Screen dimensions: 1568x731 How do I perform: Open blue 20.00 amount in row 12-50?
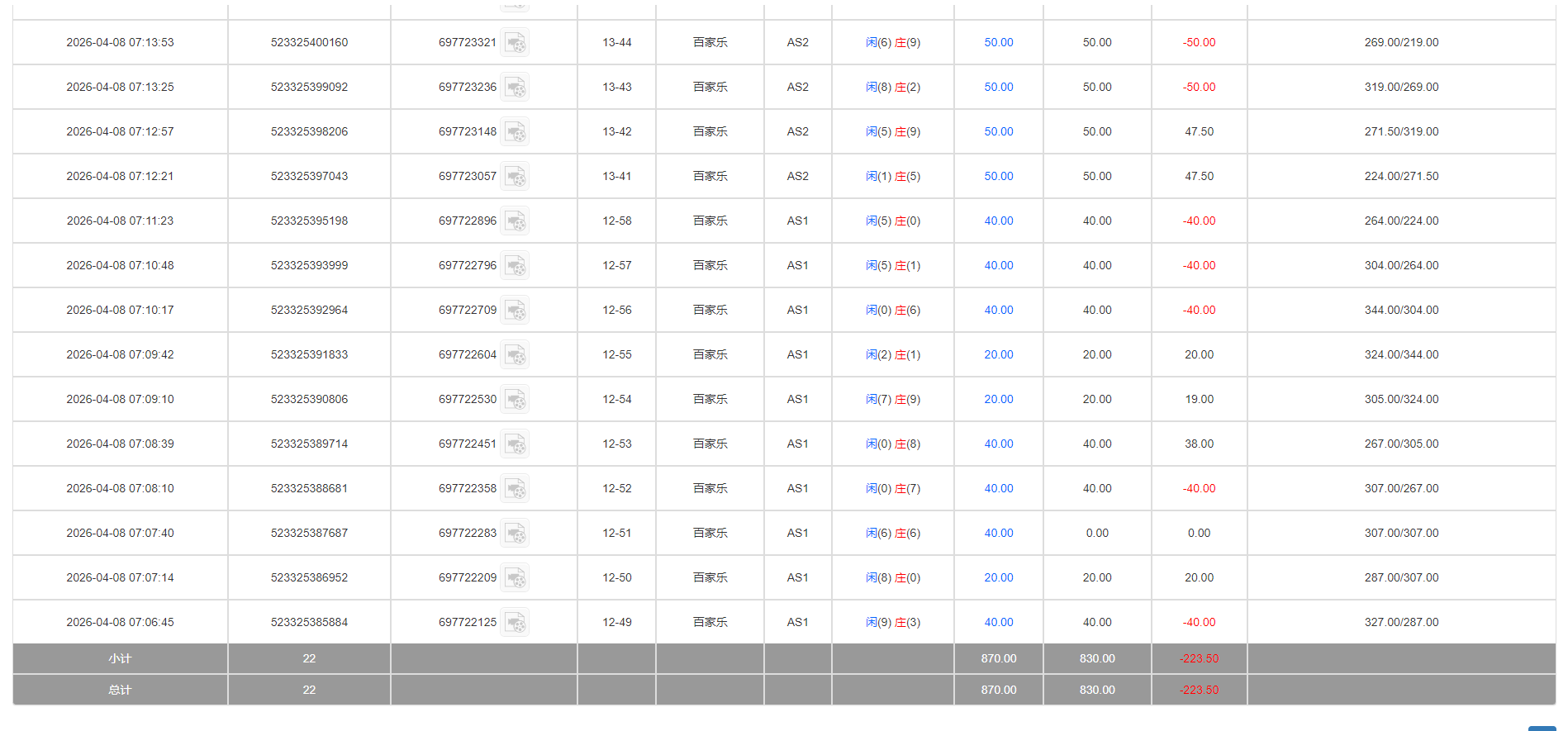click(x=998, y=578)
